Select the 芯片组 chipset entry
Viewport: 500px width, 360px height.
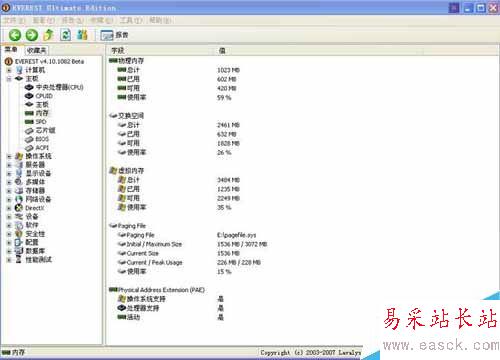click(x=45, y=131)
